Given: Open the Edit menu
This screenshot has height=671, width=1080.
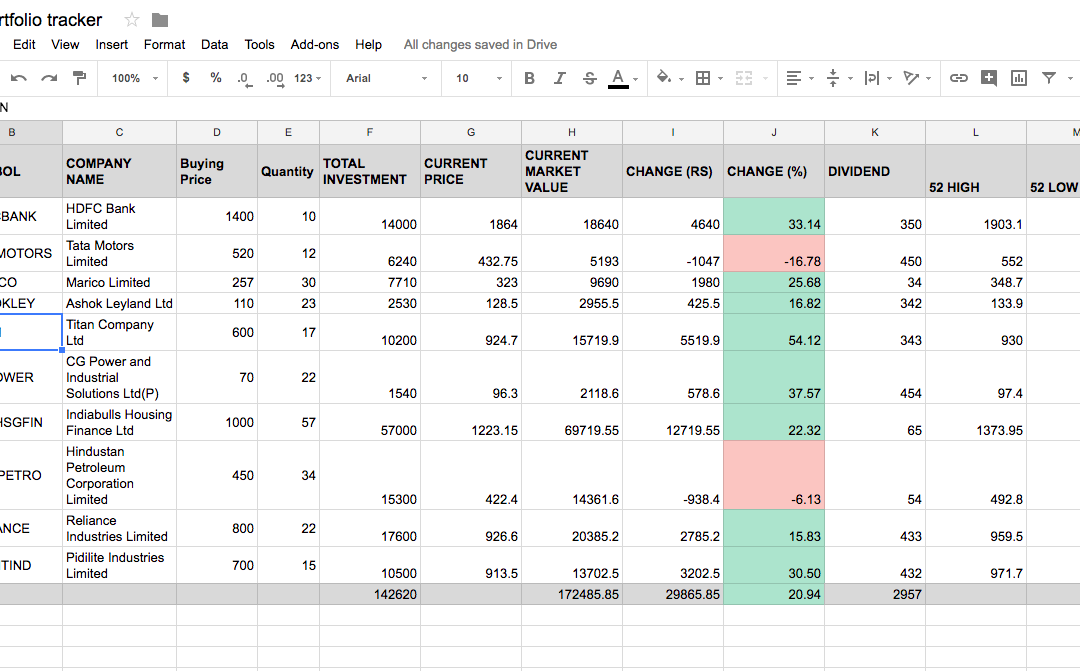Looking at the screenshot, I should [24, 45].
